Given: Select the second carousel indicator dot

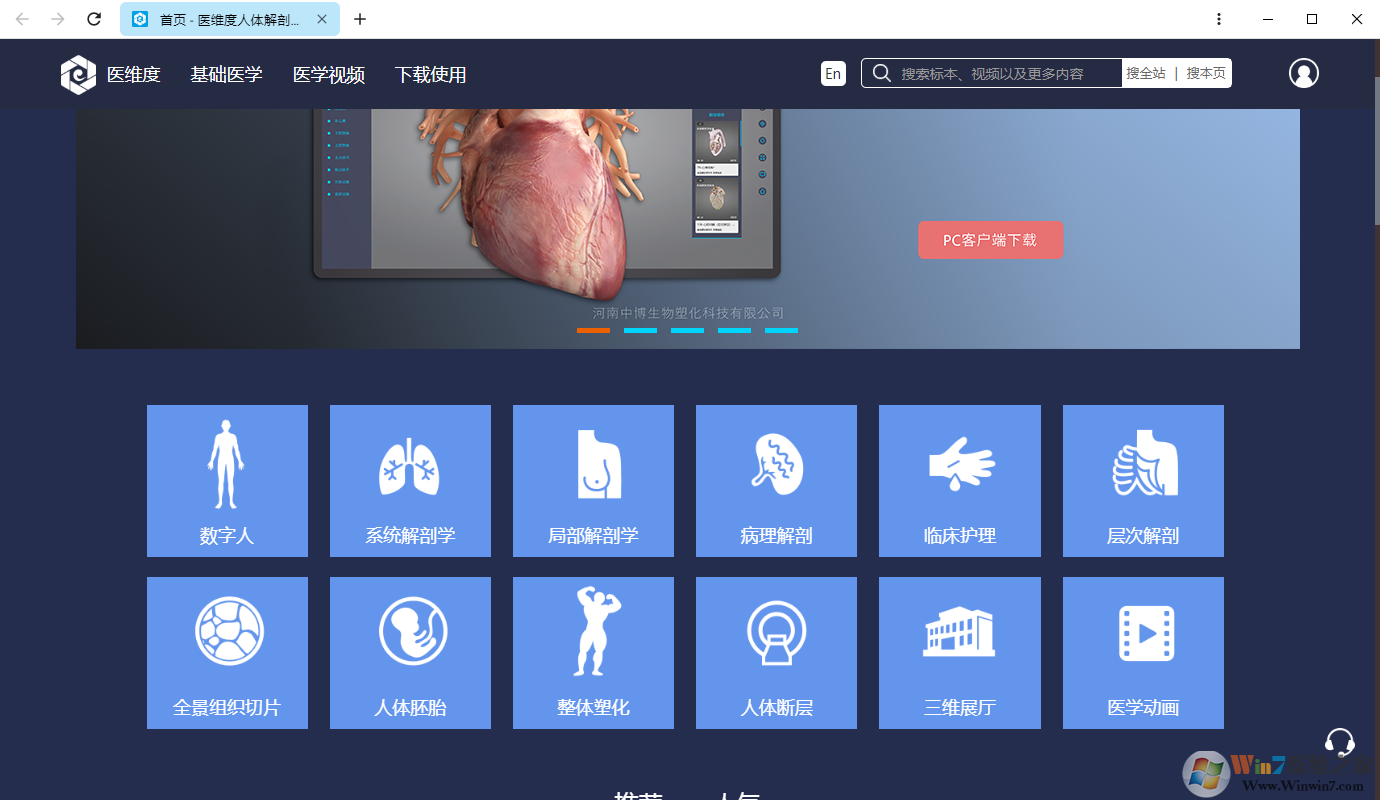Looking at the screenshot, I should (640, 329).
